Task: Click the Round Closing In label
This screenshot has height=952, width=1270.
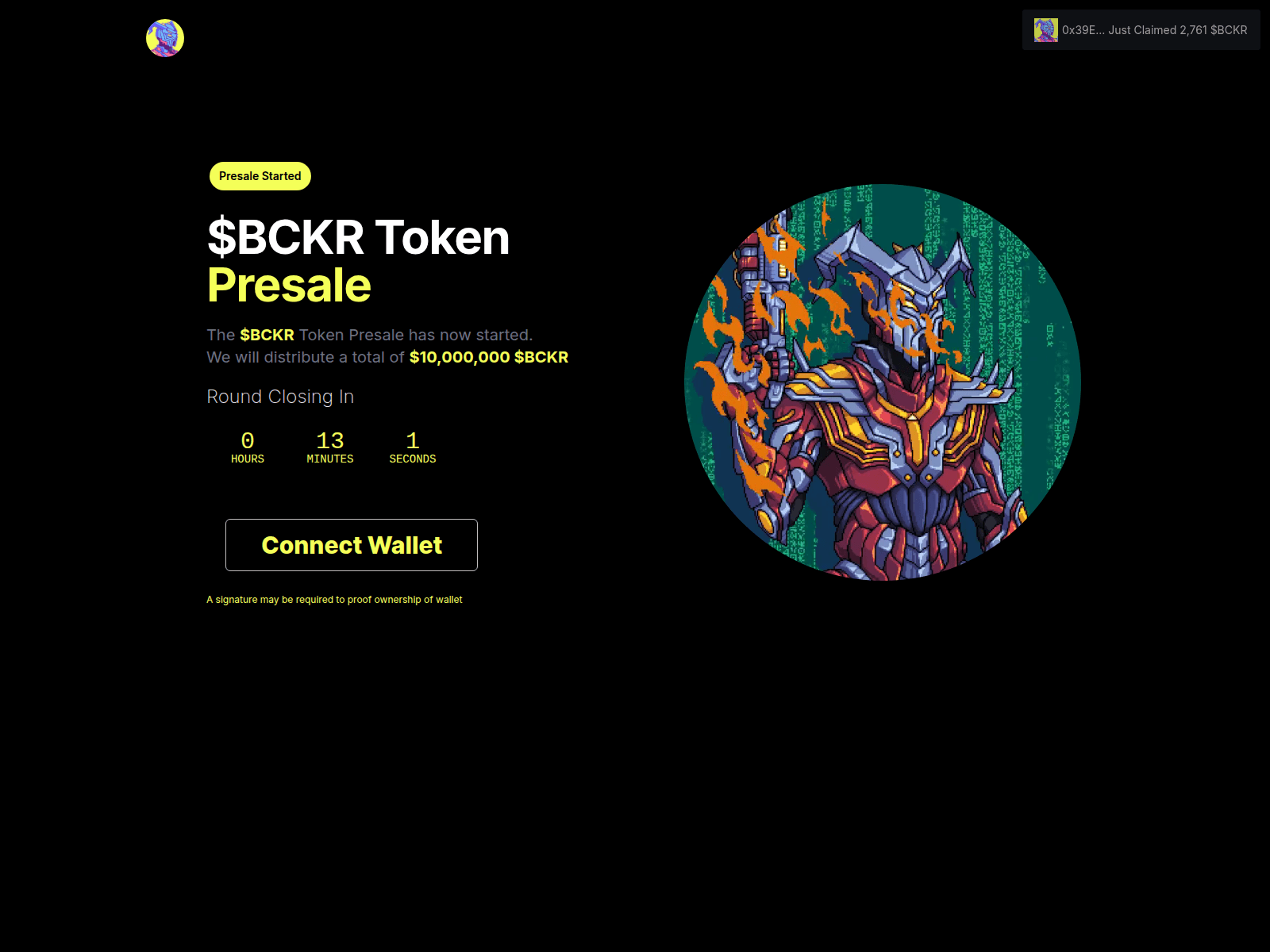Action: click(280, 397)
